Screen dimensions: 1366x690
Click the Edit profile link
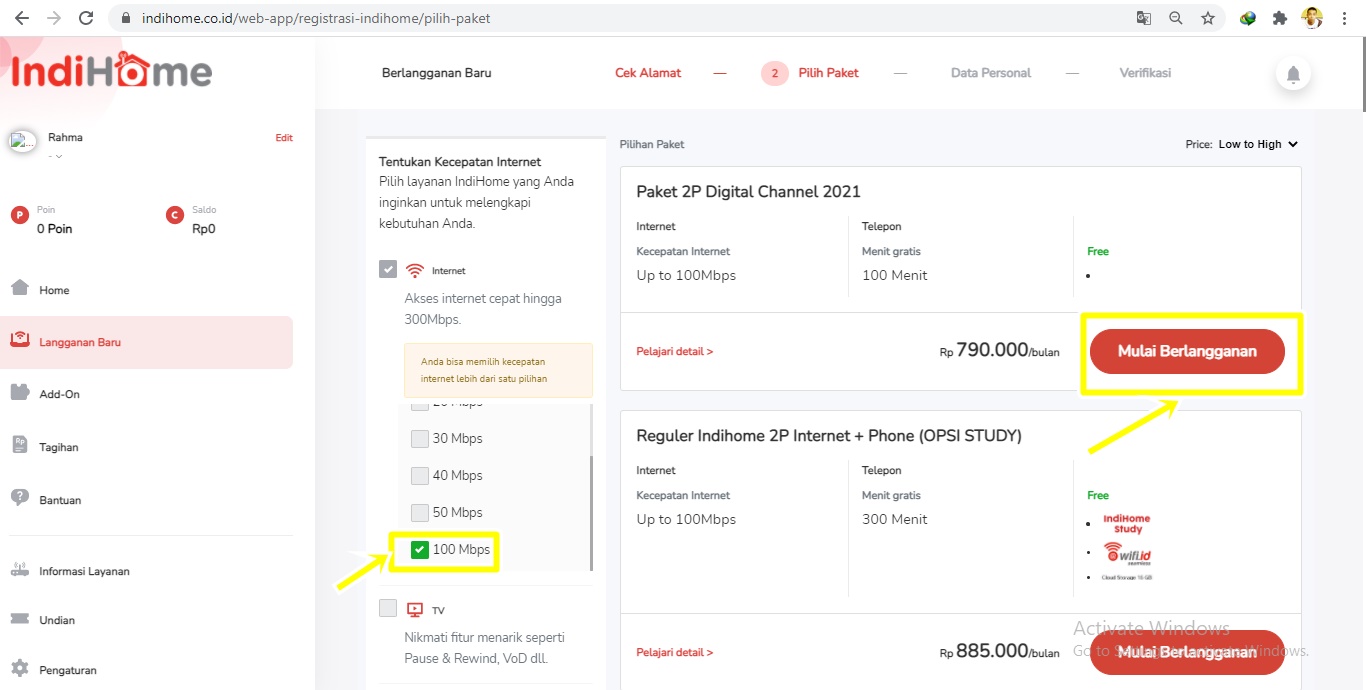pos(284,138)
